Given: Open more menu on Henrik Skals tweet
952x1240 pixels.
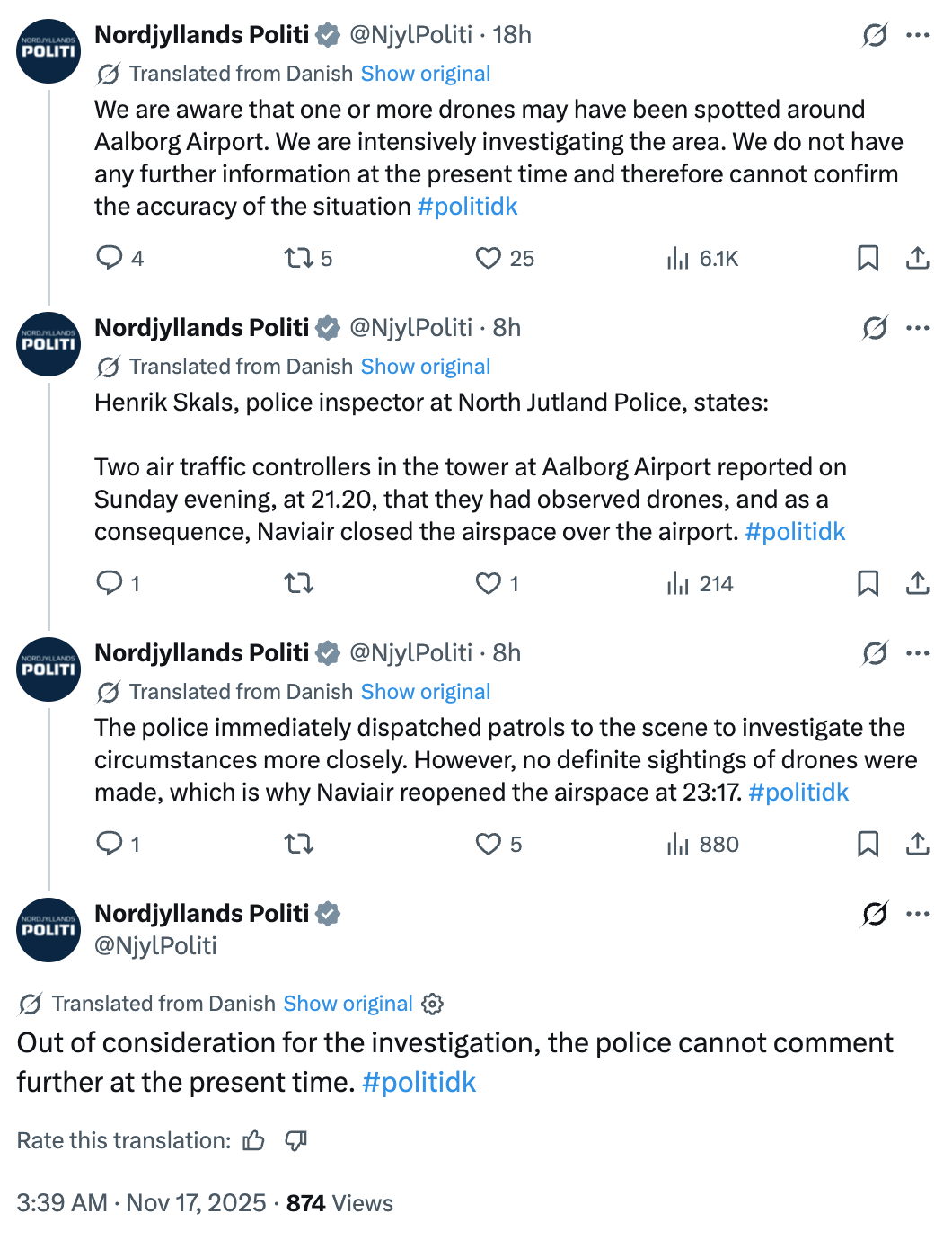Looking at the screenshot, I should pyautogui.click(x=917, y=328).
